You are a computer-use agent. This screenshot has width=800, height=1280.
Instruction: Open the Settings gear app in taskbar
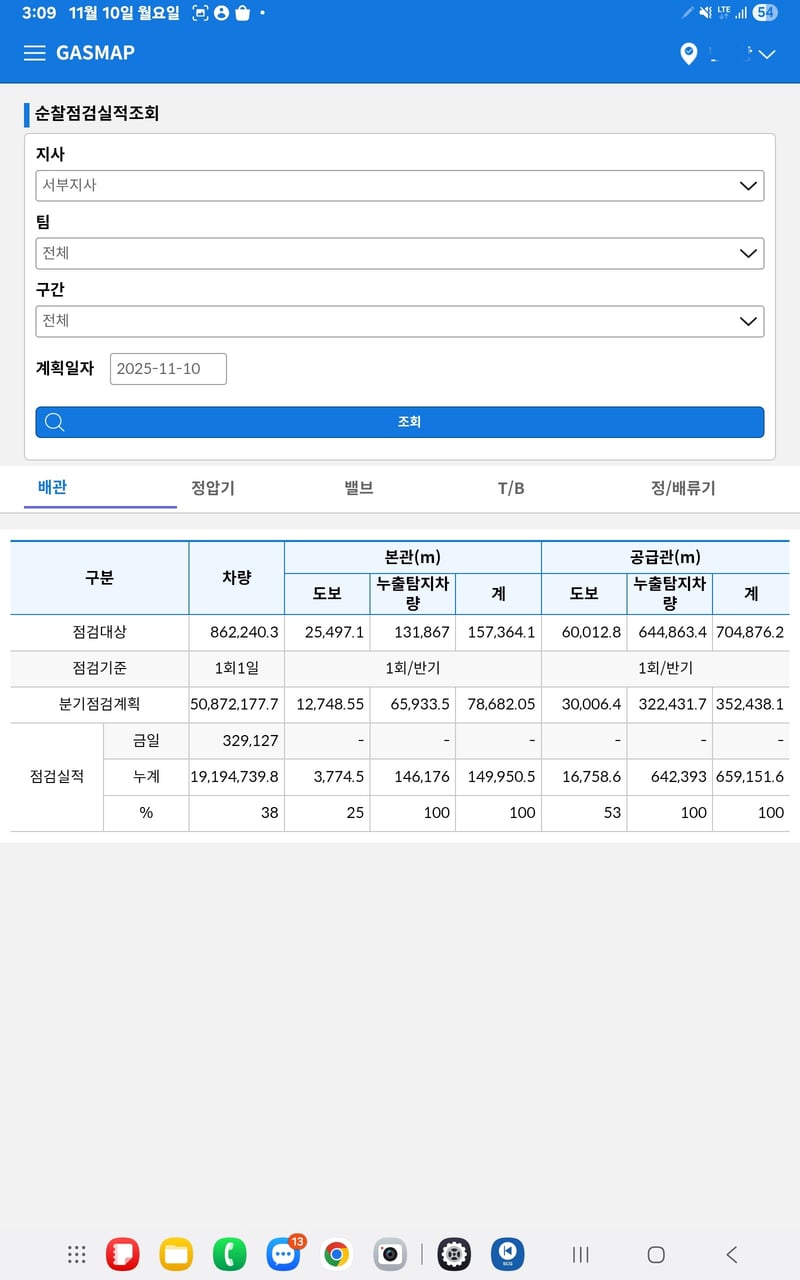(x=454, y=1253)
